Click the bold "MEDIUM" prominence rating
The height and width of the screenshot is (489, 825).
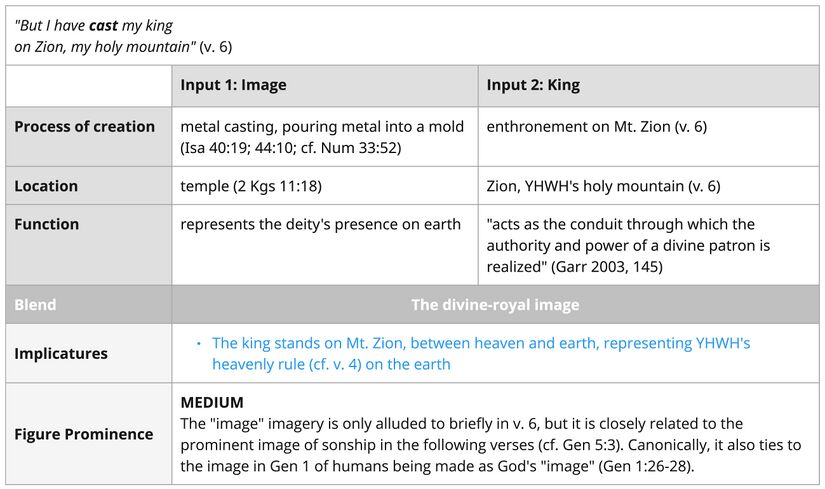pyautogui.click(x=212, y=402)
